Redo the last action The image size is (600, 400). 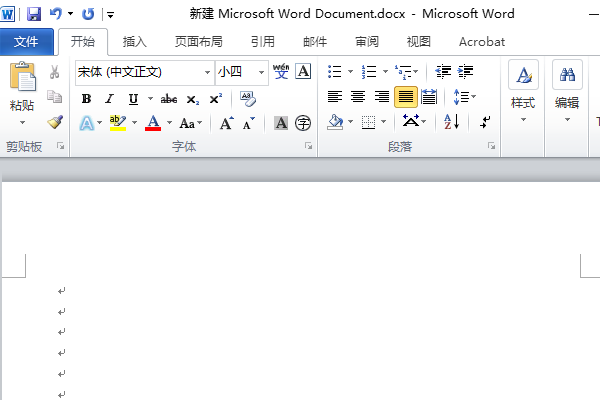(x=88, y=15)
